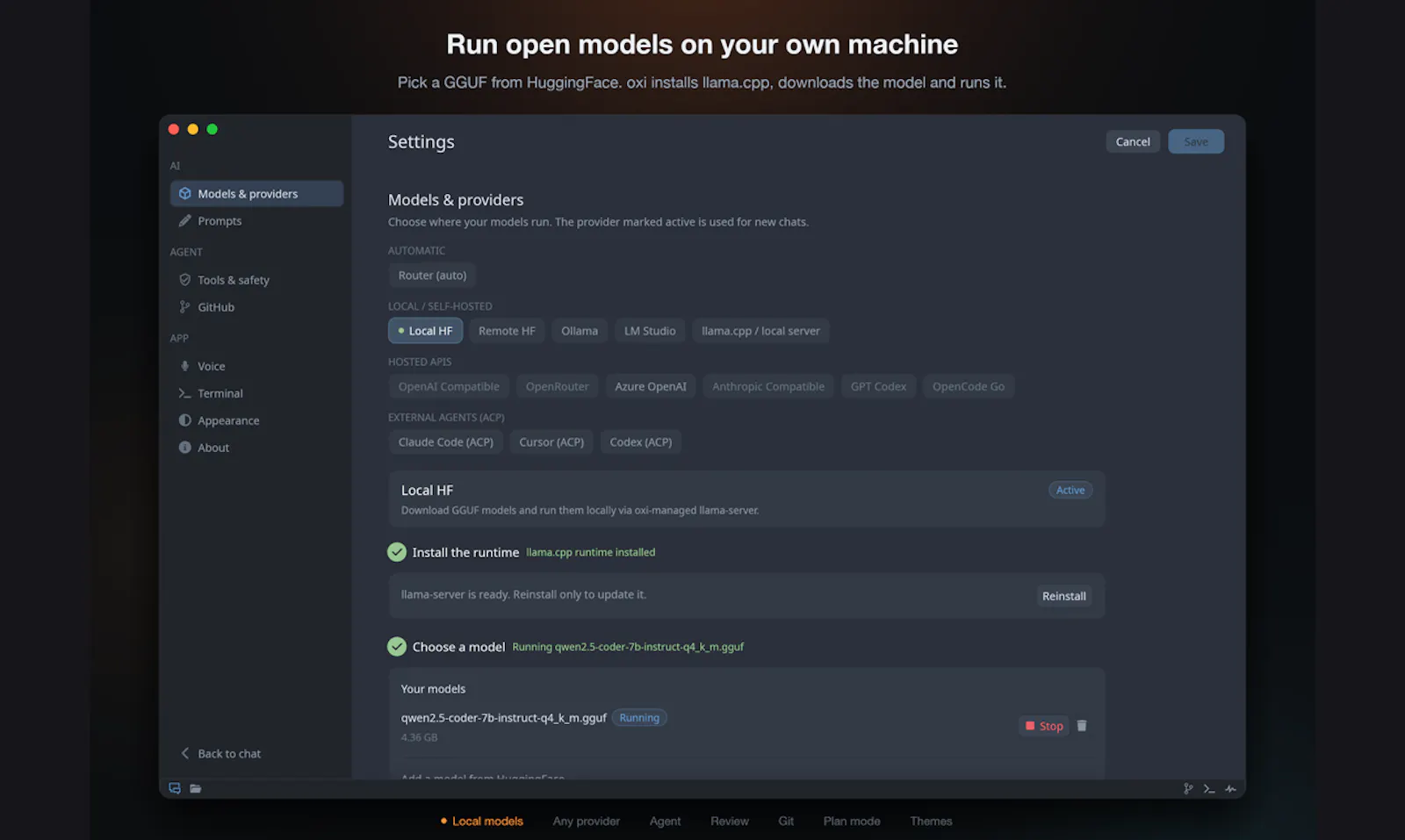Switch to the Plan mode tab

(x=852, y=822)
